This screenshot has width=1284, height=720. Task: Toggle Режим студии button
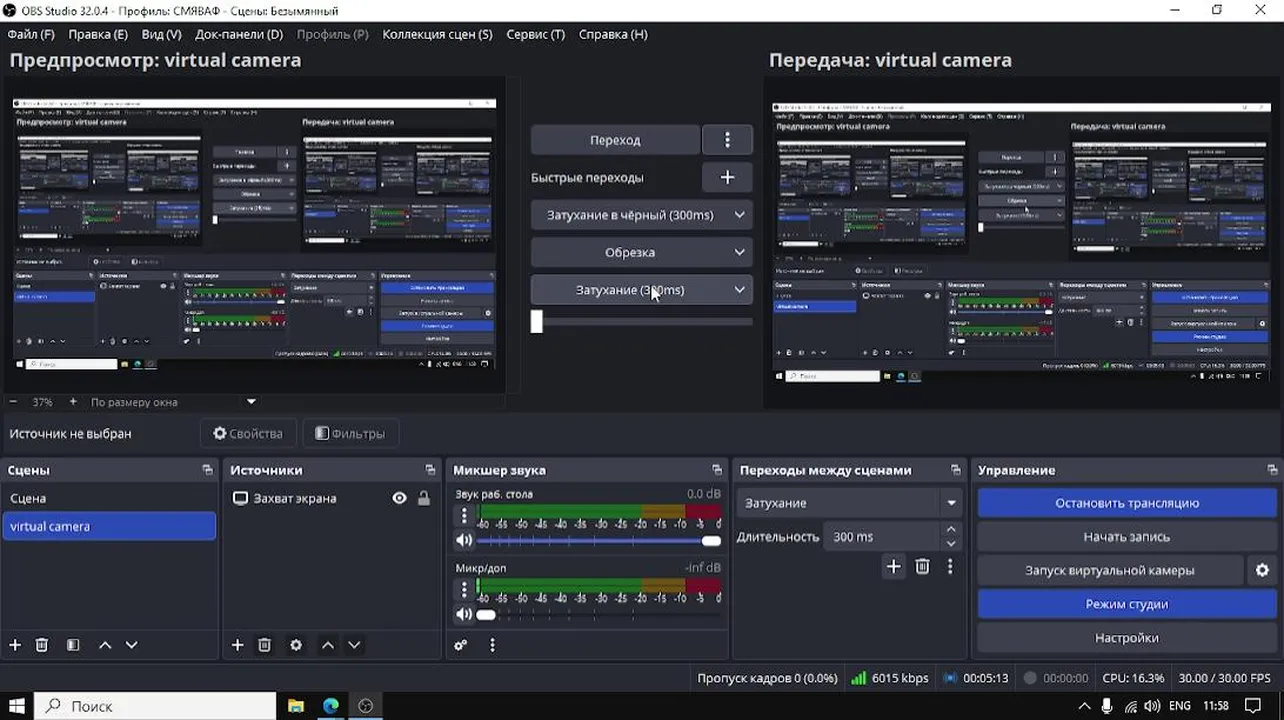(1127, 604)
